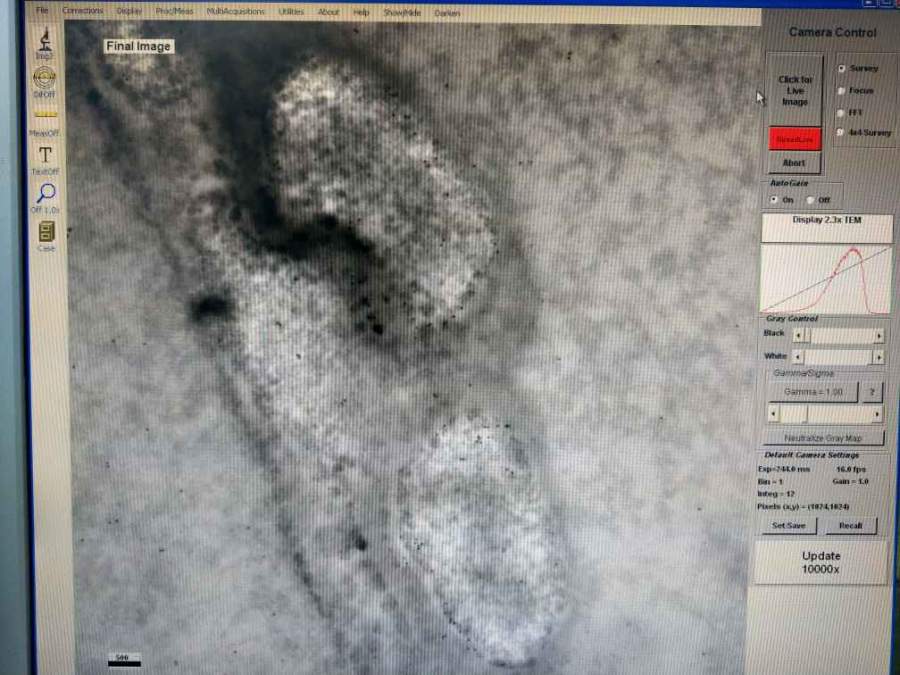The height and width of the screenshot is (675, 900).
Task: Open the Display menu
Action: coord(129,11)
